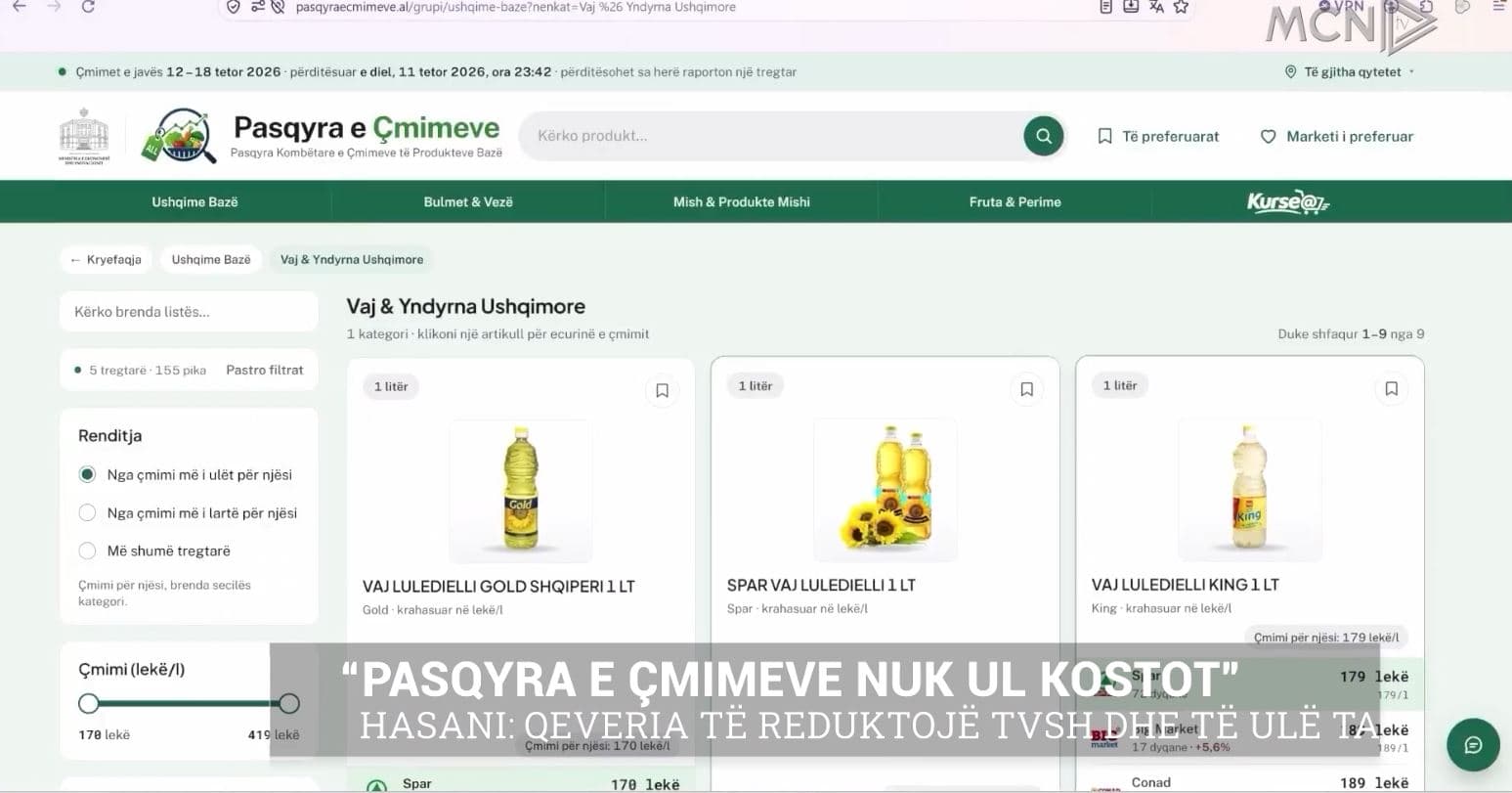
Task: Open the King sunflower oil bottle image
Action: (x=1250, y=489)
